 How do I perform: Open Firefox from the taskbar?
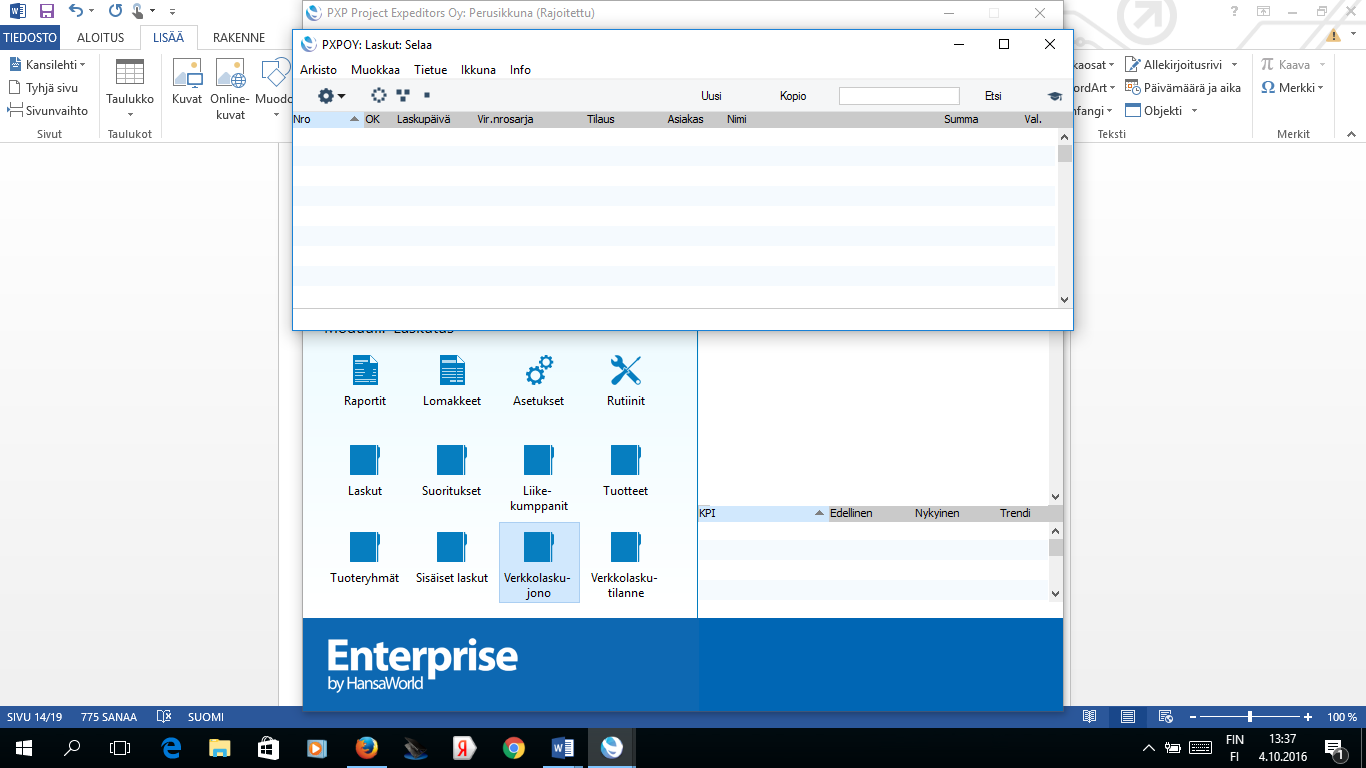point(367,747)
